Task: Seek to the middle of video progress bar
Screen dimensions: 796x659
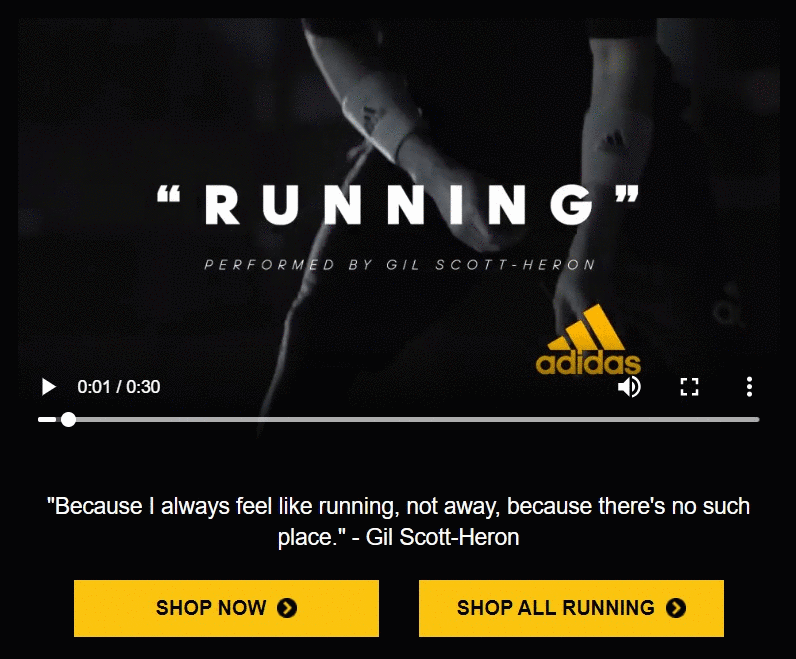Action: (x=399, y=419)
